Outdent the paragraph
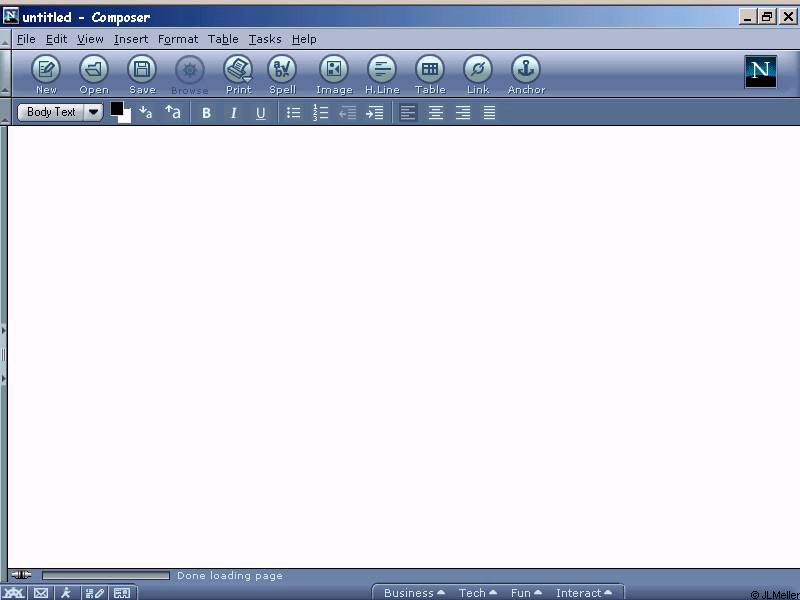 [347, 113]
